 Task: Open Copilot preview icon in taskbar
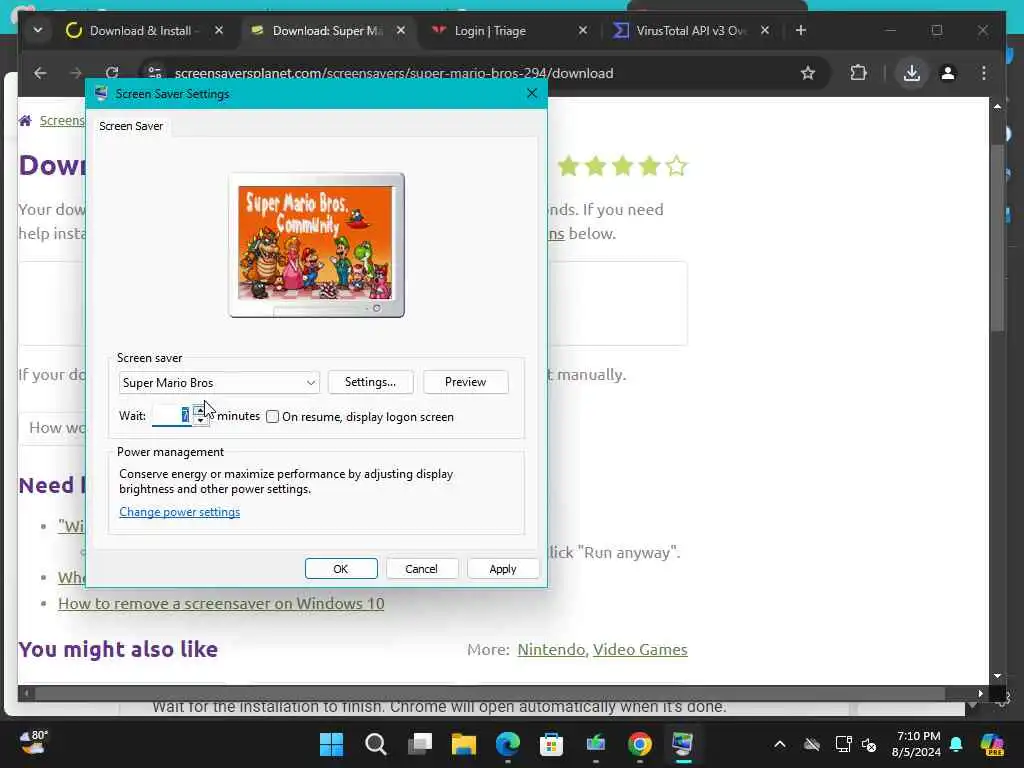pyautogui.click(x=991, y=744)
